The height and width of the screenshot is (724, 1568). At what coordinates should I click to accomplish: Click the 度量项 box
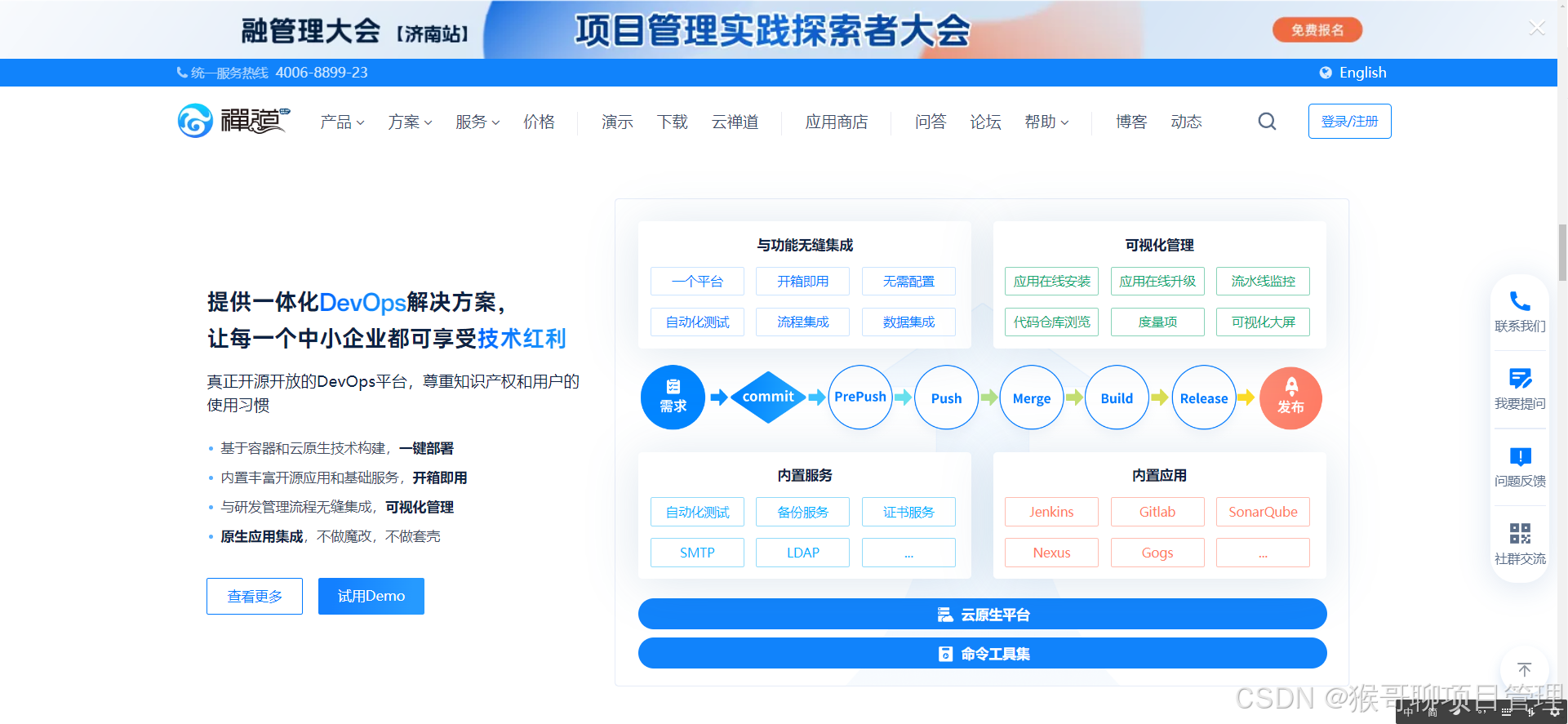(x=1157, y=322)
